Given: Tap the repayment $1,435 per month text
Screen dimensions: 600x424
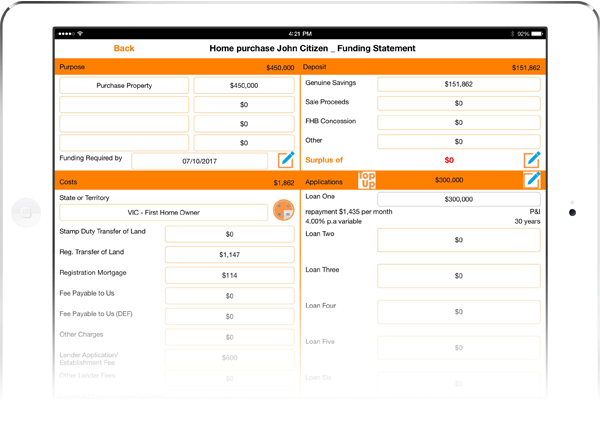Looking at the screenshot, I should click(x=349, y=212).
